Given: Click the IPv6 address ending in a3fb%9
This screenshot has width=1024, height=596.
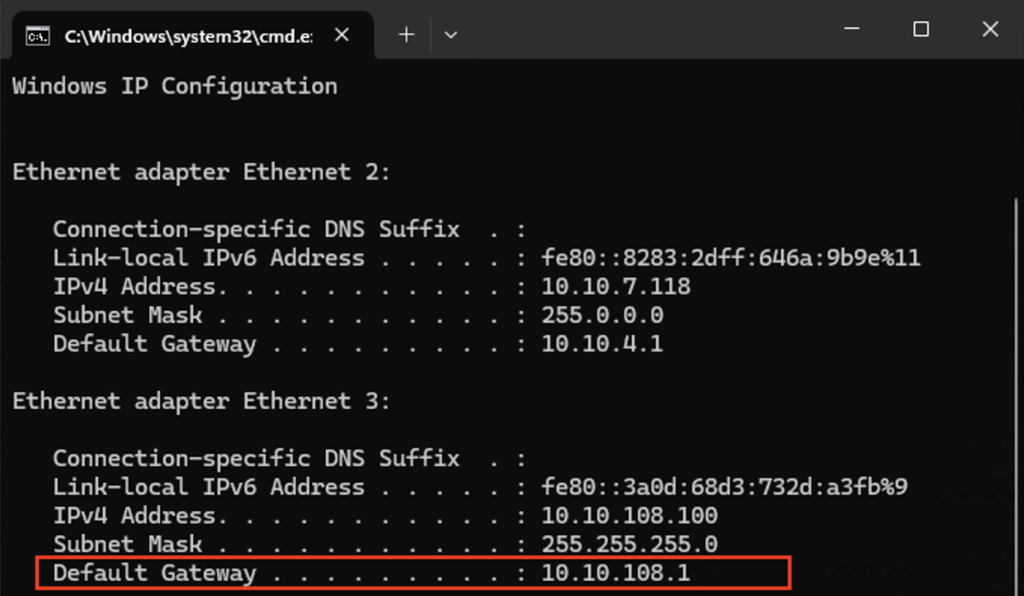Looking at the screenshot, I should (x=724, y=488).
